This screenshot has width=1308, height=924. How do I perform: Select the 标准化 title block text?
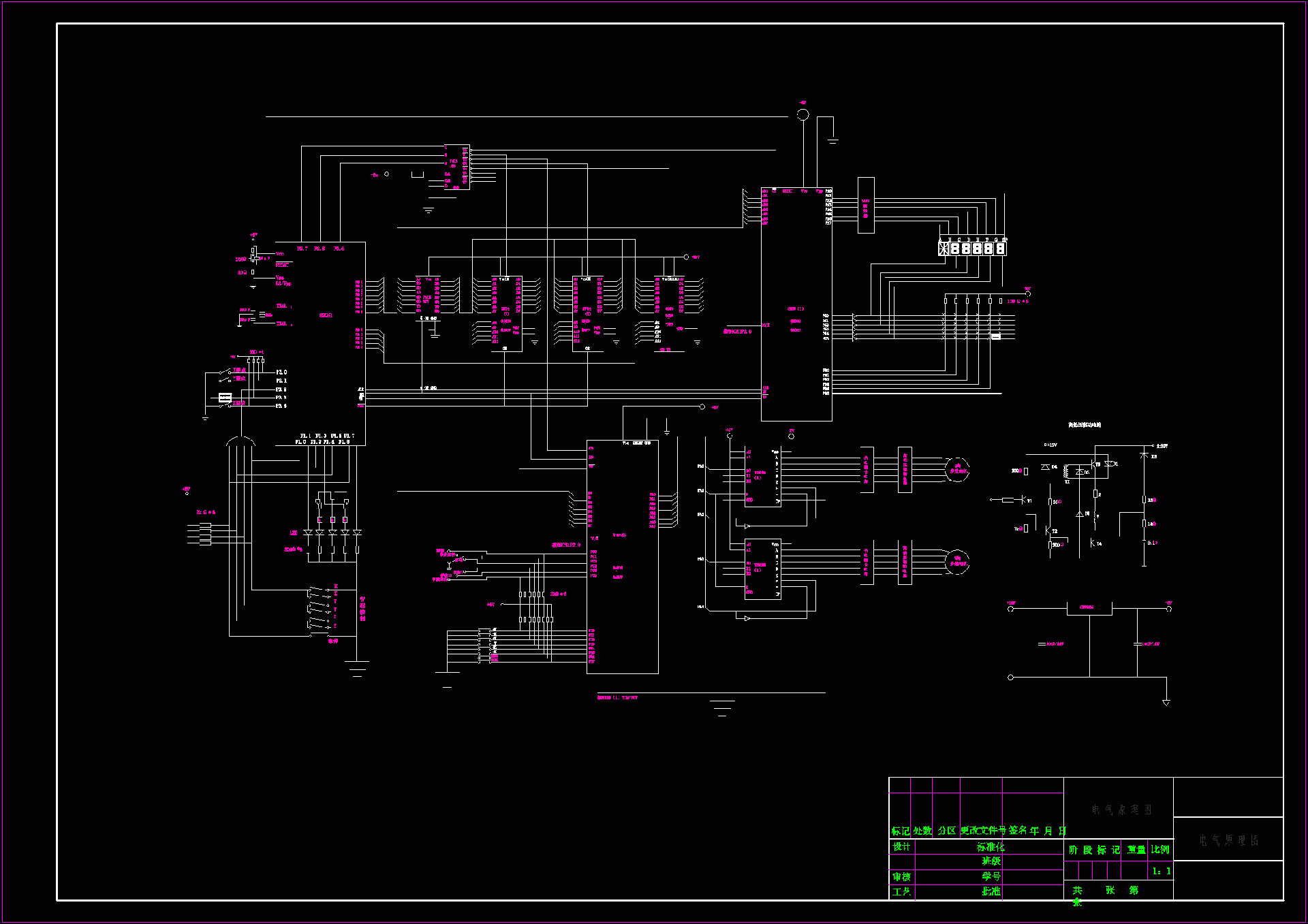(991, 847)
